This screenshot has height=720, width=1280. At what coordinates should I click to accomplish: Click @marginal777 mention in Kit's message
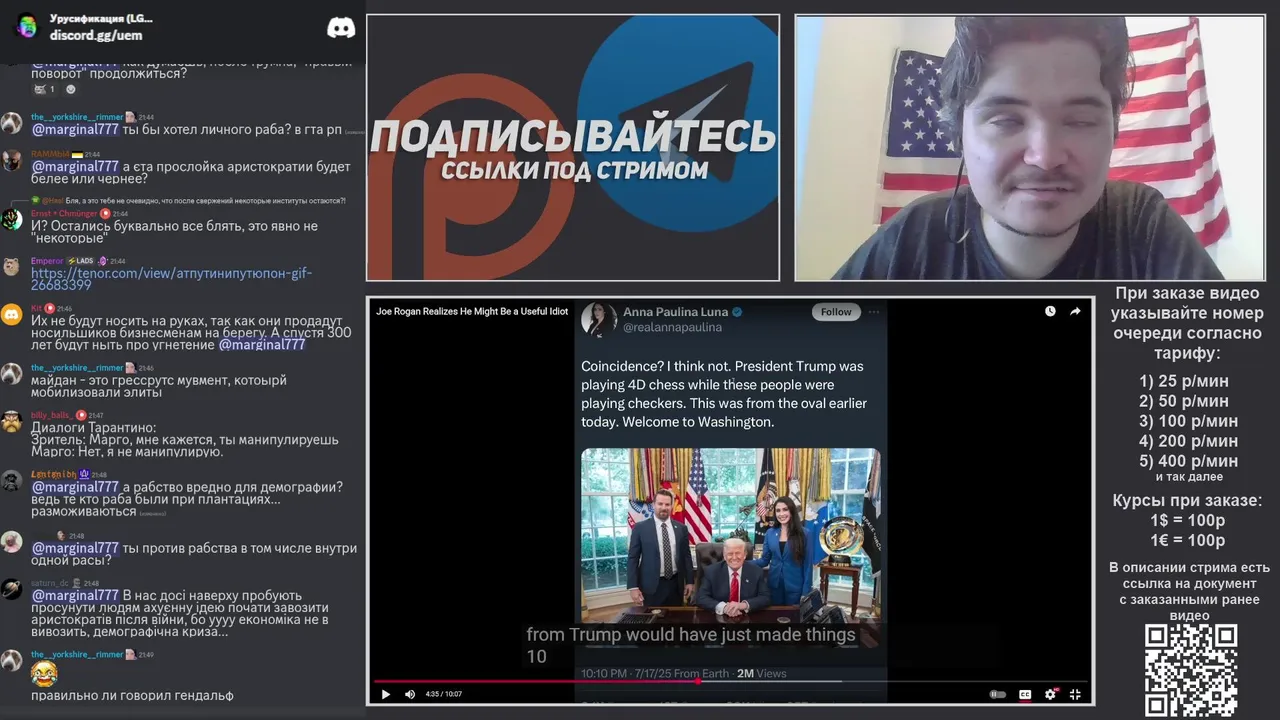click(x=262, y=344)
